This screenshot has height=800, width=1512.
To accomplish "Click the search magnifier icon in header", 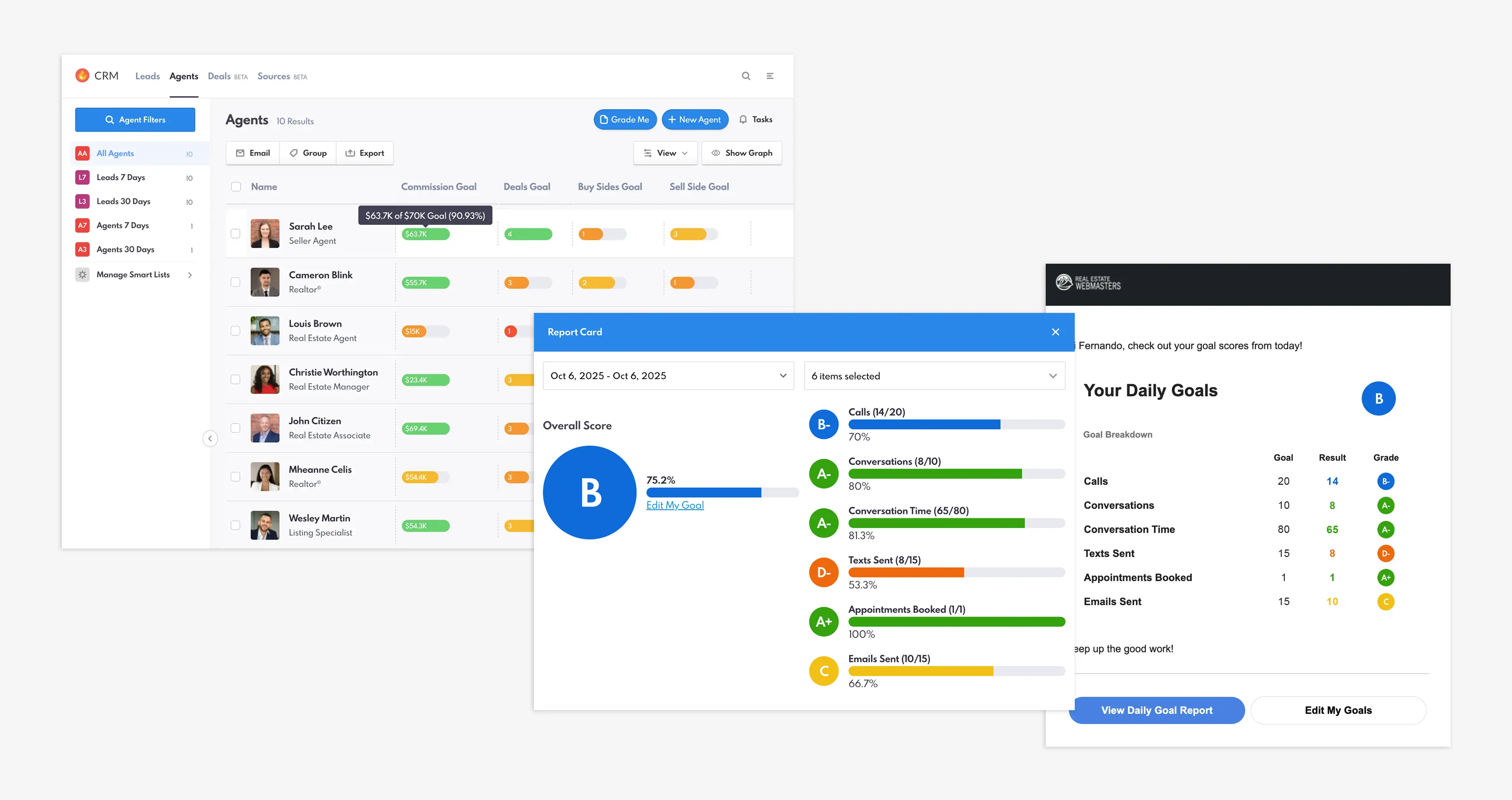I will click(746, 76).
